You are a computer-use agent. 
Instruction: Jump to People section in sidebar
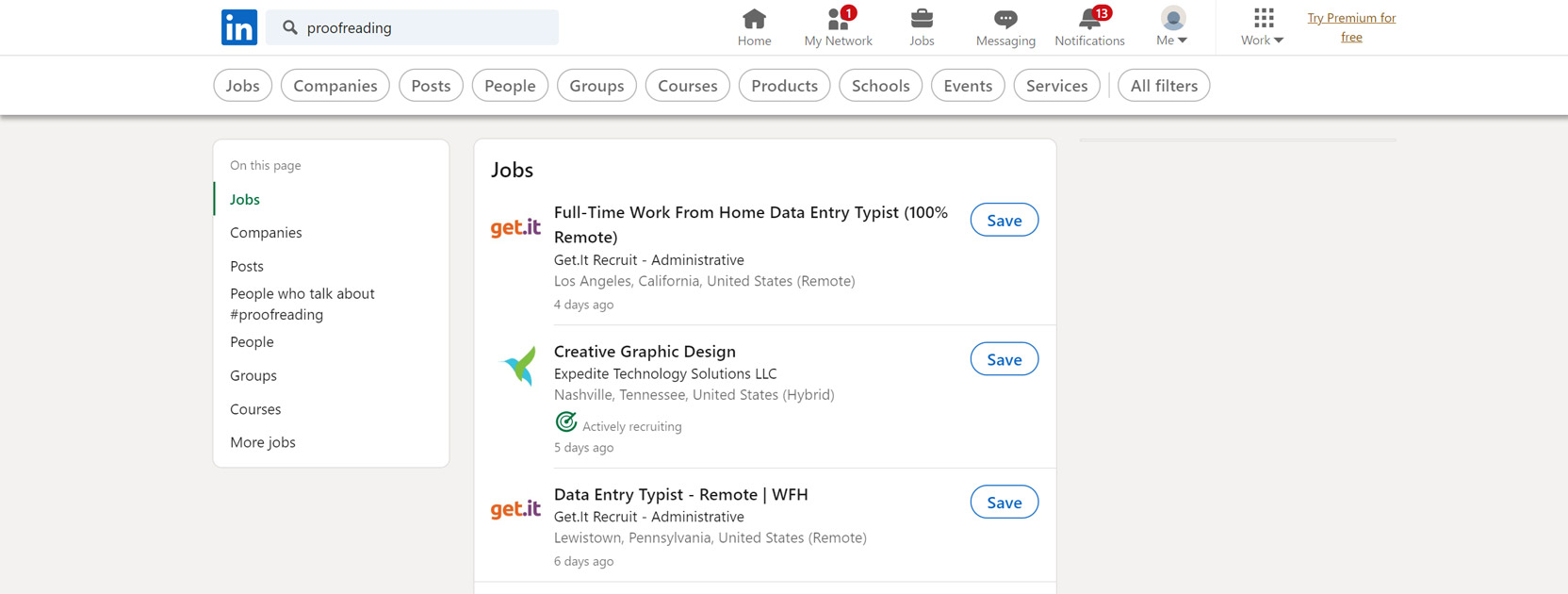[x=252, y=342]
